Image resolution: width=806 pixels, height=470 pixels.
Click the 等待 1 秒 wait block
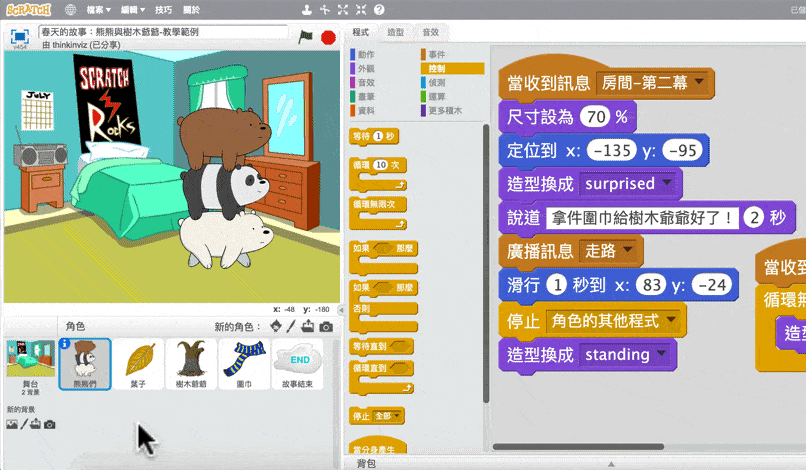374,136
